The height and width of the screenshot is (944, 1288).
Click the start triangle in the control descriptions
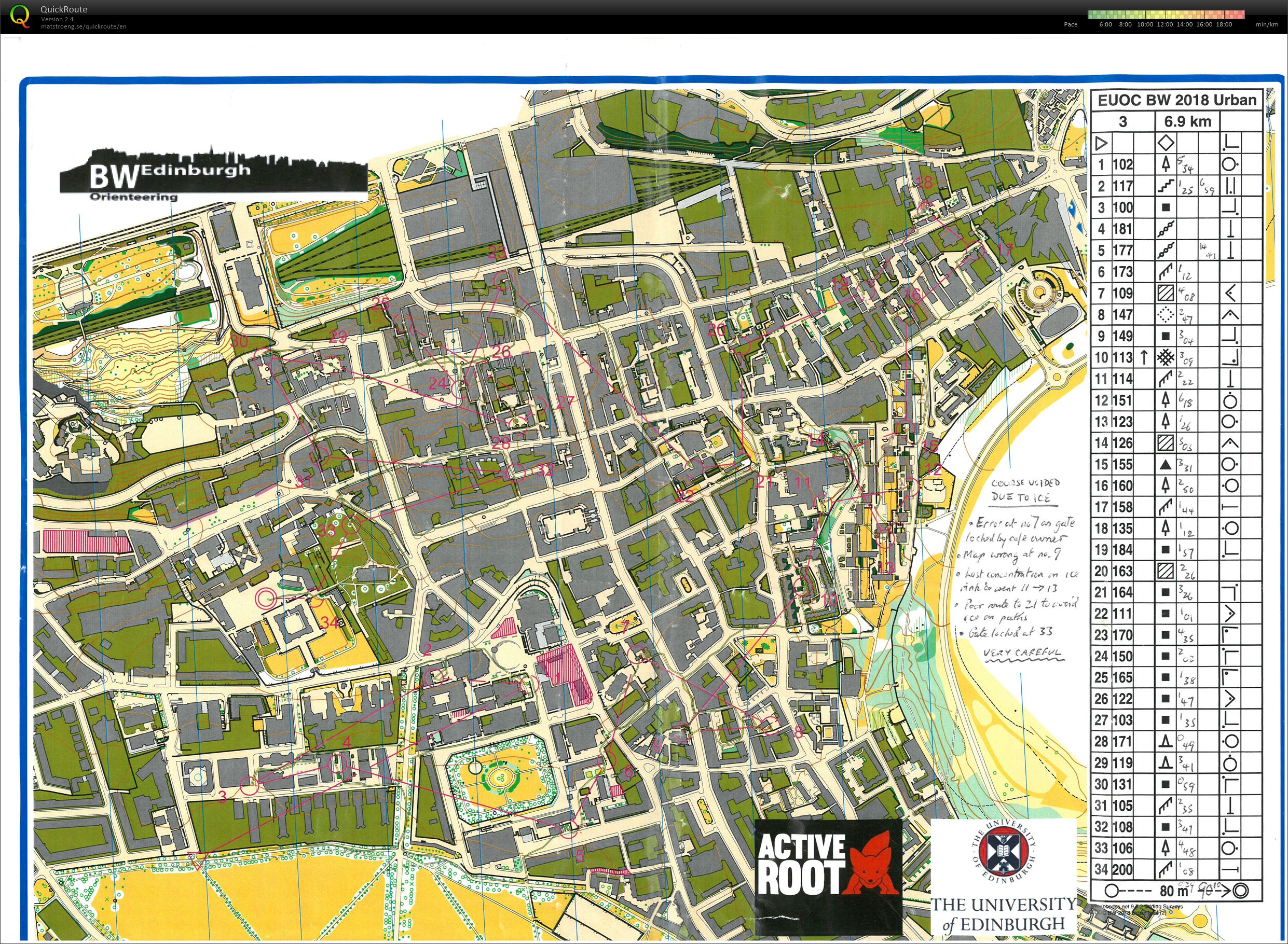point(1101,143)
